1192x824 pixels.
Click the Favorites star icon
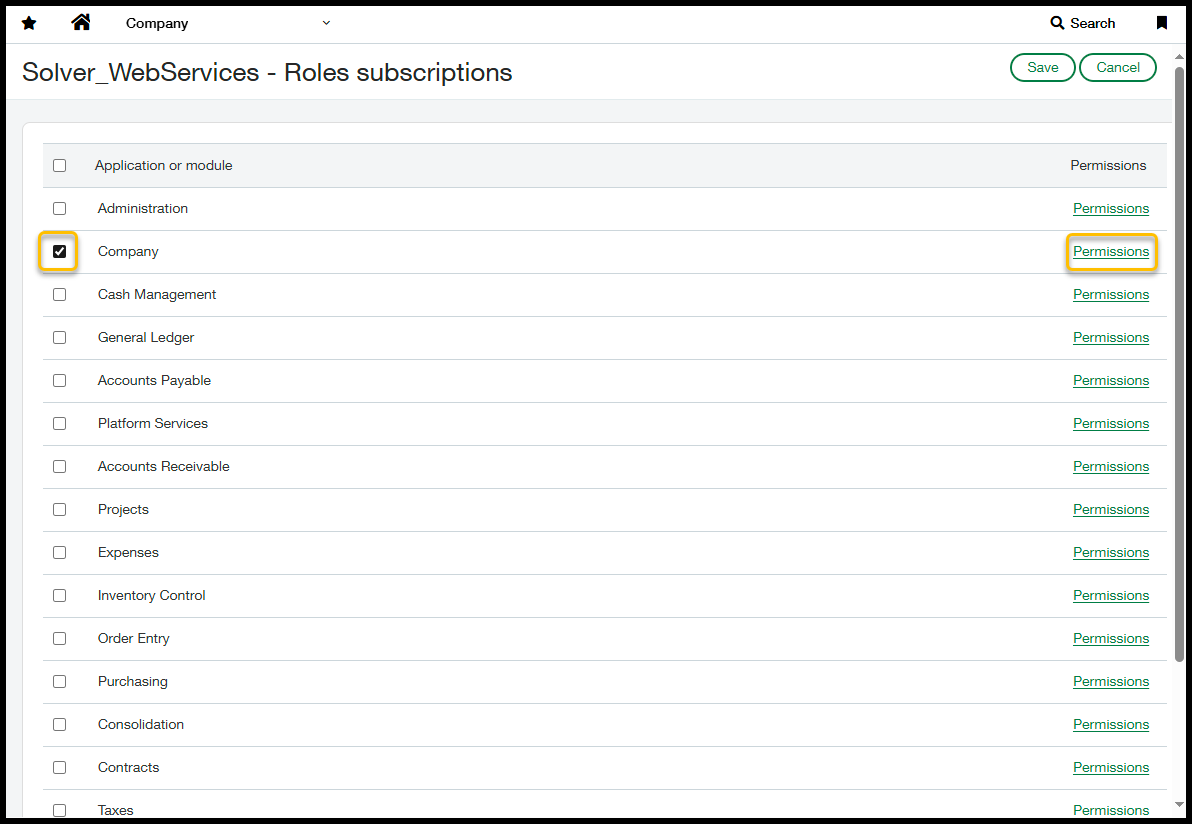pos(29,23)
